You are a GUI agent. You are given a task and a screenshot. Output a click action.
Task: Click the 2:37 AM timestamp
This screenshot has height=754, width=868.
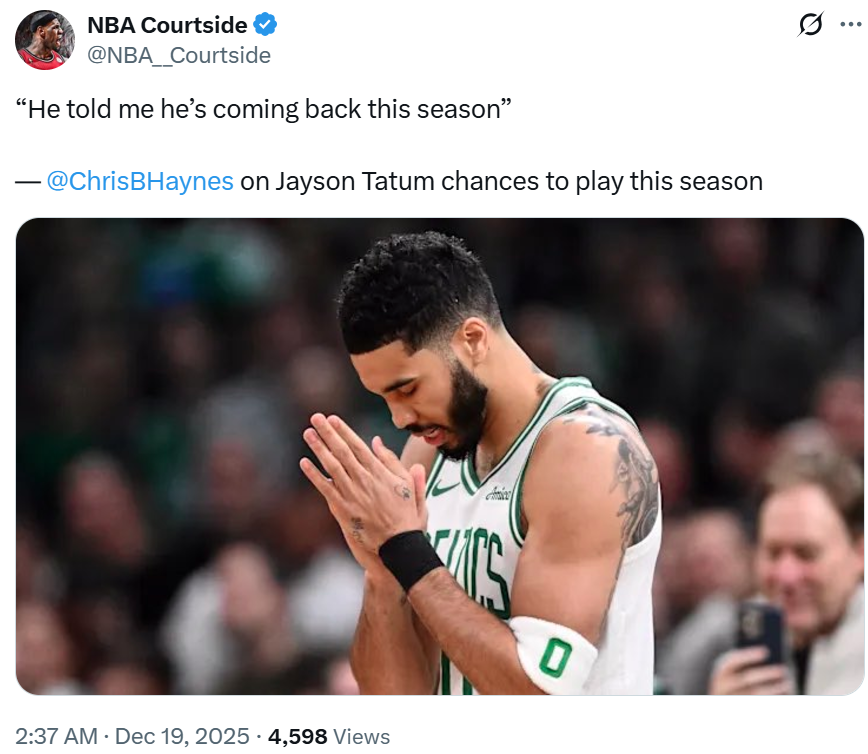[58, 737]
